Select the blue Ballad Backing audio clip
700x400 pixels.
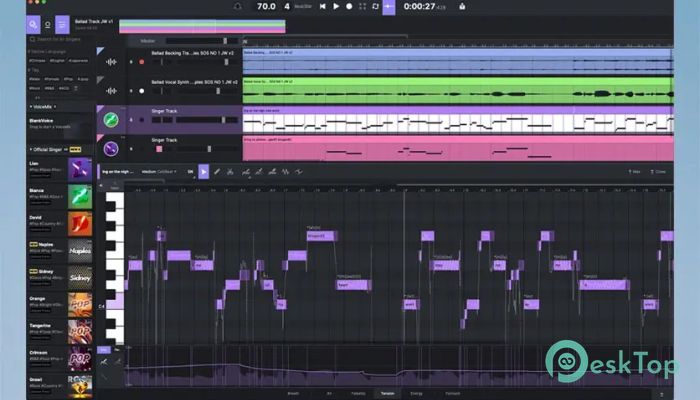pos(458,62)
